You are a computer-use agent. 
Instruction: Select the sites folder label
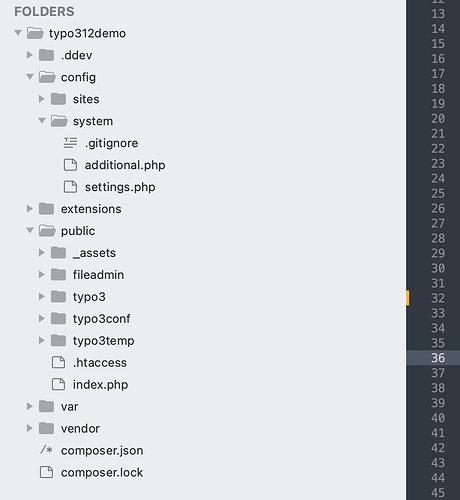[x=86, y=99]
